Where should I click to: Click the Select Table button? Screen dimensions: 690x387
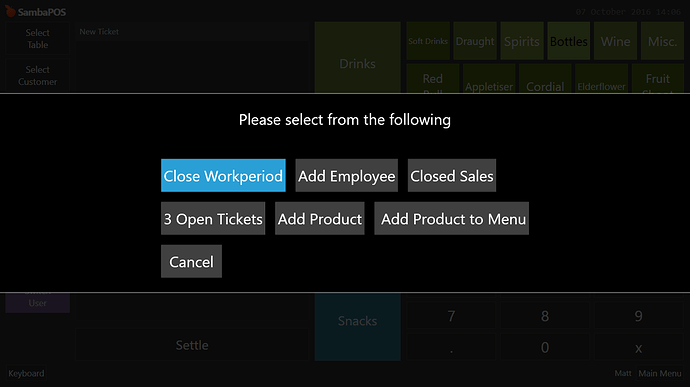(x=37, y=39)
